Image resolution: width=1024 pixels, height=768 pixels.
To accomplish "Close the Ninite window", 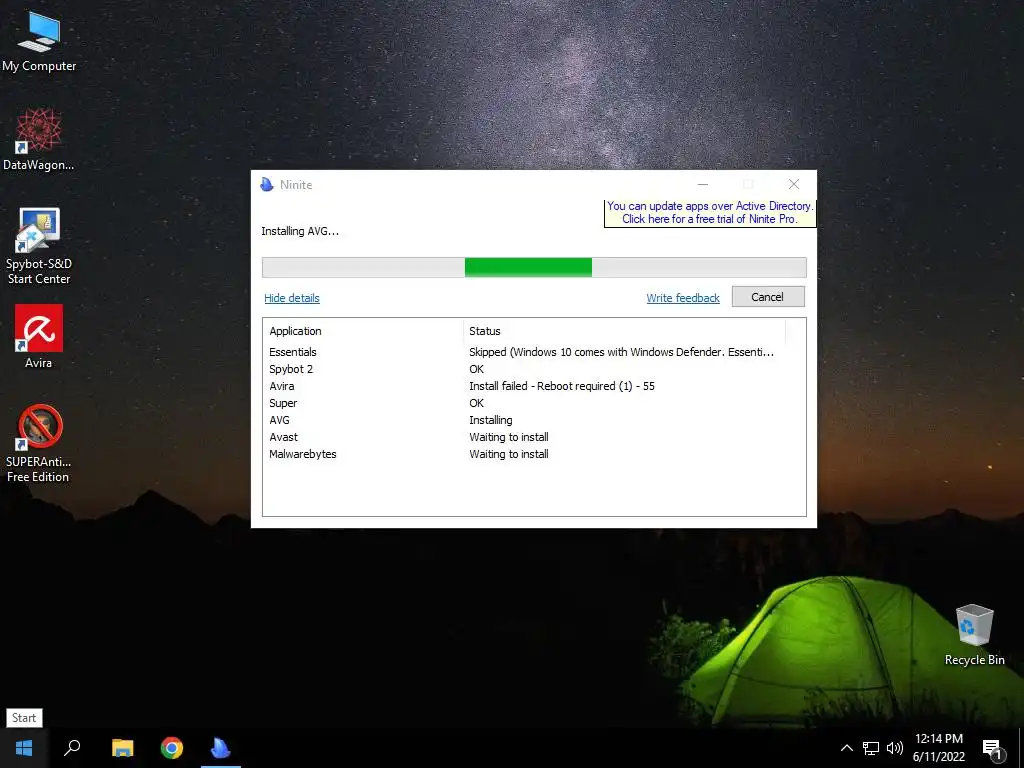I will pos(793,185).
